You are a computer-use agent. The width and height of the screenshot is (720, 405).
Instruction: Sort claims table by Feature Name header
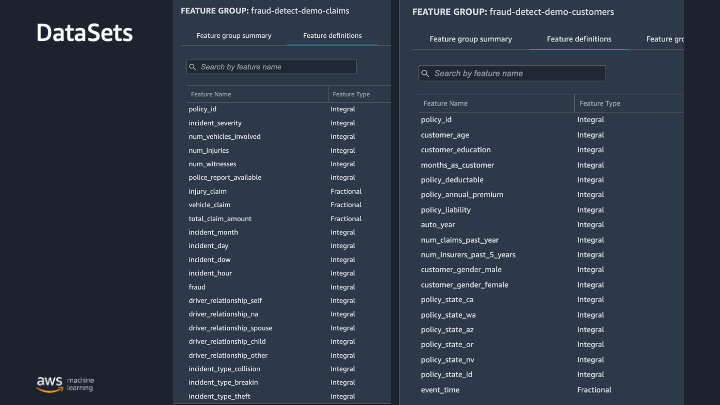coord(211,94)
